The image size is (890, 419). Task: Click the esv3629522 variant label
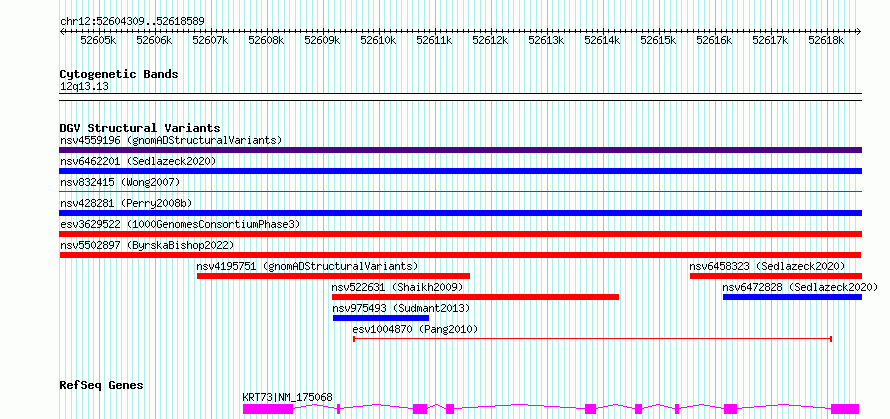coord(179,224)
